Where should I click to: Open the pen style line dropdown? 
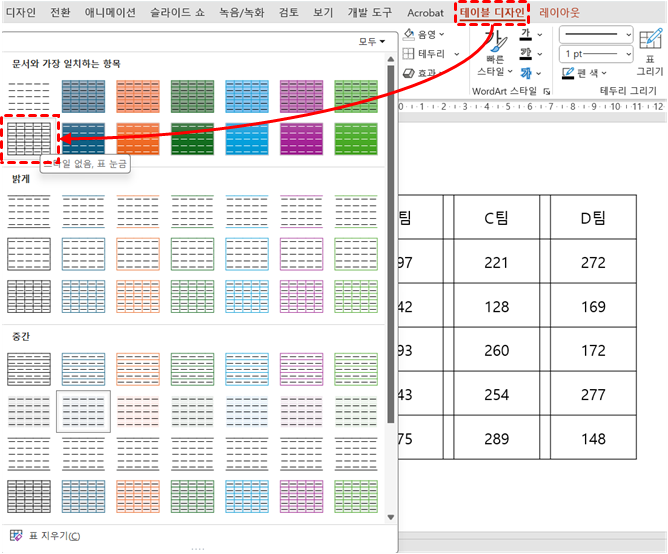pyautogui.click(x=596, y=34)
